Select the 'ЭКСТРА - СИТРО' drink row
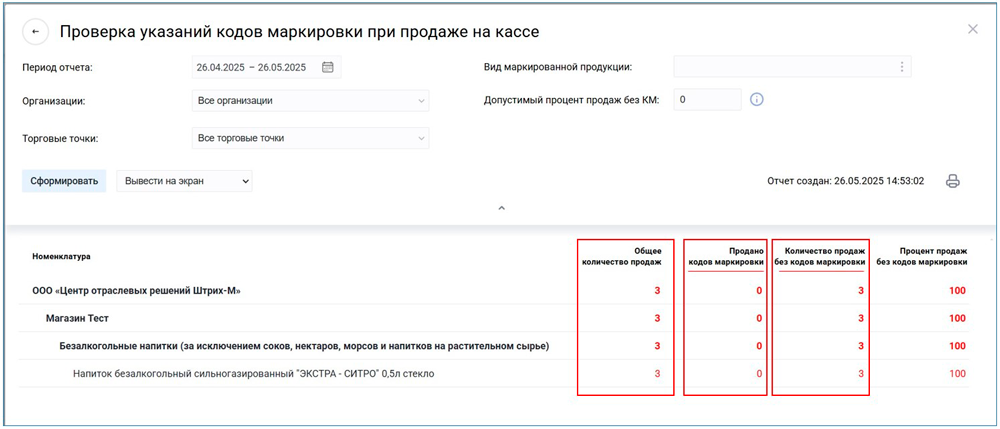The height and width of the screenshot is (429, 1000). coord(254,373)
